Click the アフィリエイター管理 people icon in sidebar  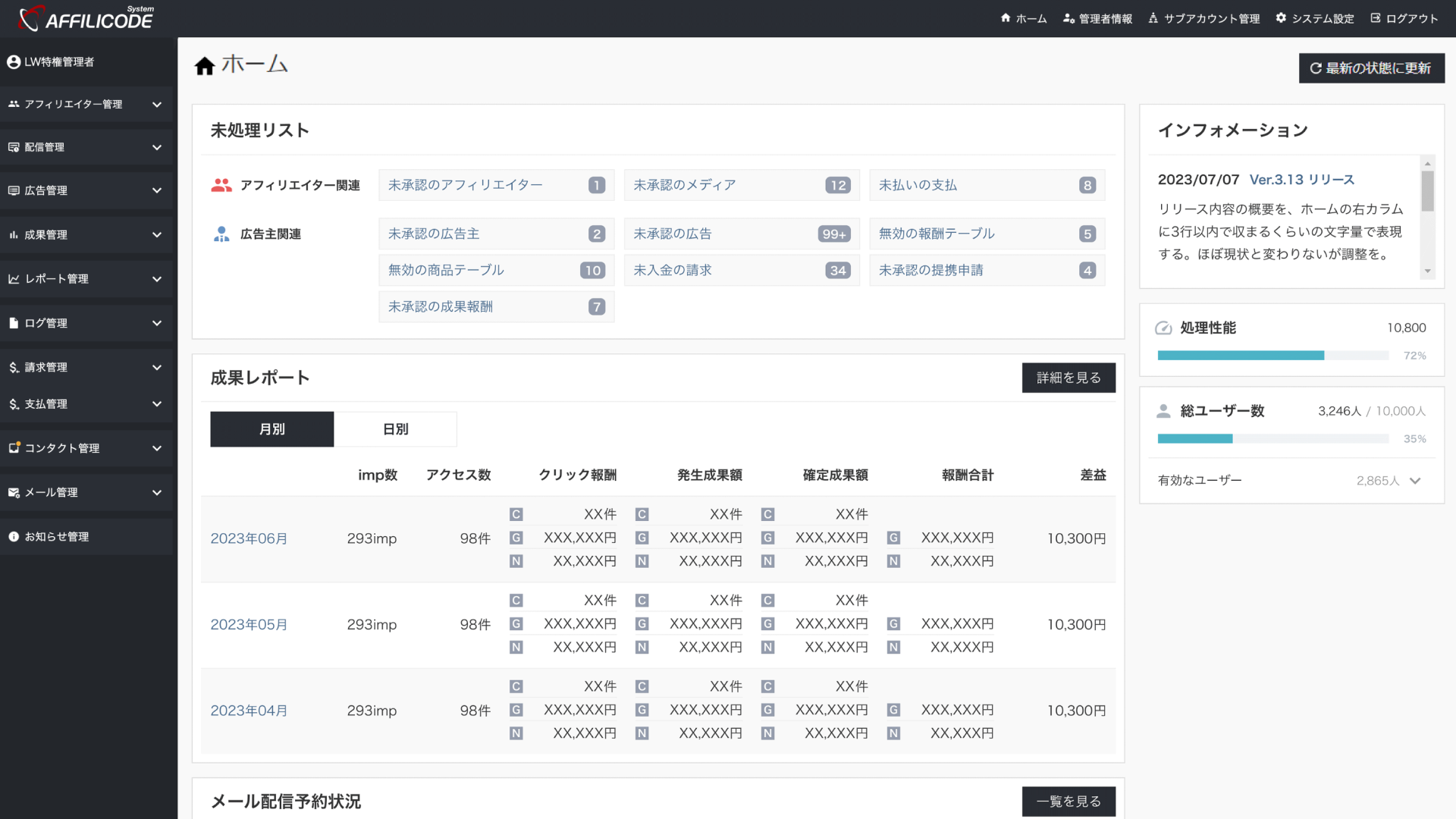[14, 104]
